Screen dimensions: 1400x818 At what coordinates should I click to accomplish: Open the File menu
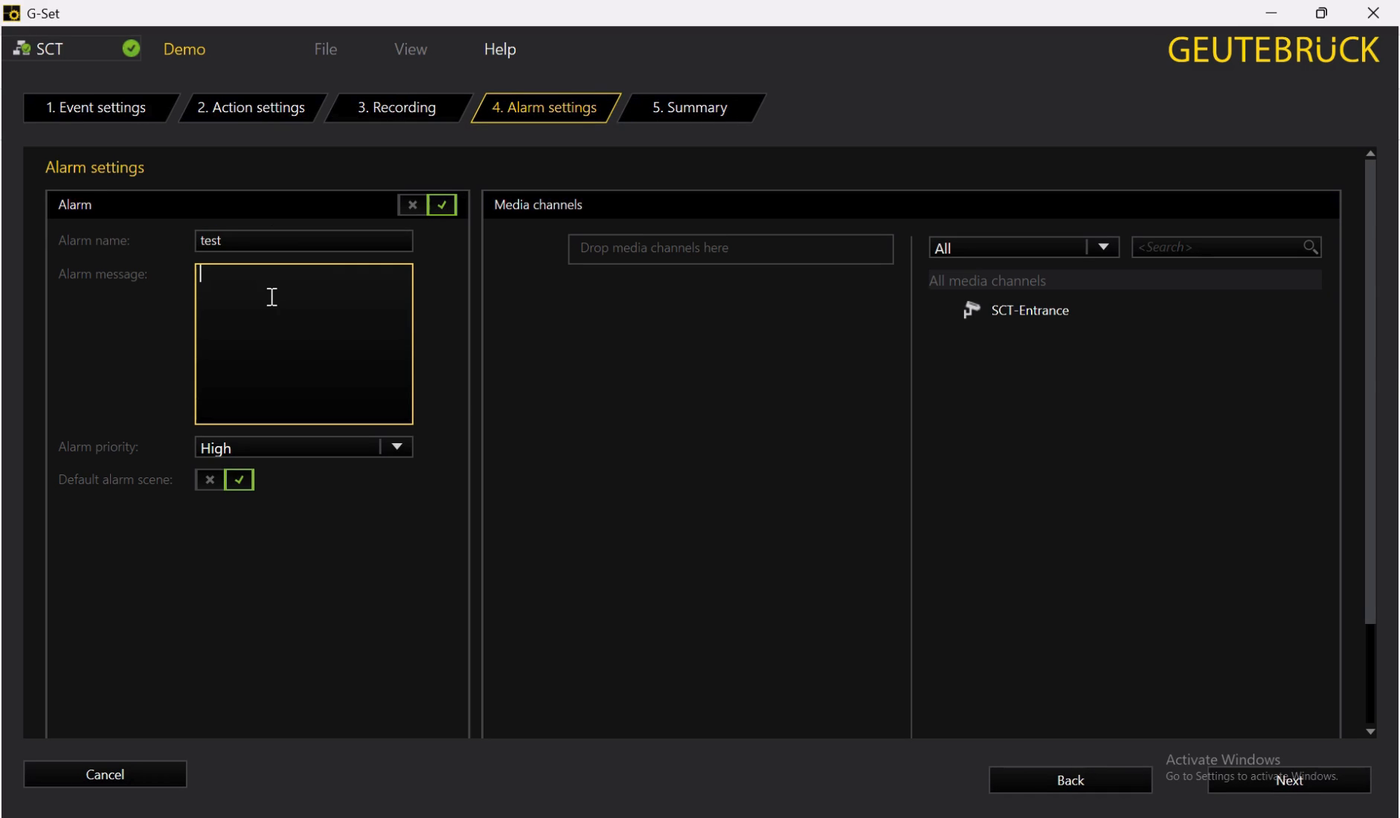pyautogui.click(x=325, y=49)
